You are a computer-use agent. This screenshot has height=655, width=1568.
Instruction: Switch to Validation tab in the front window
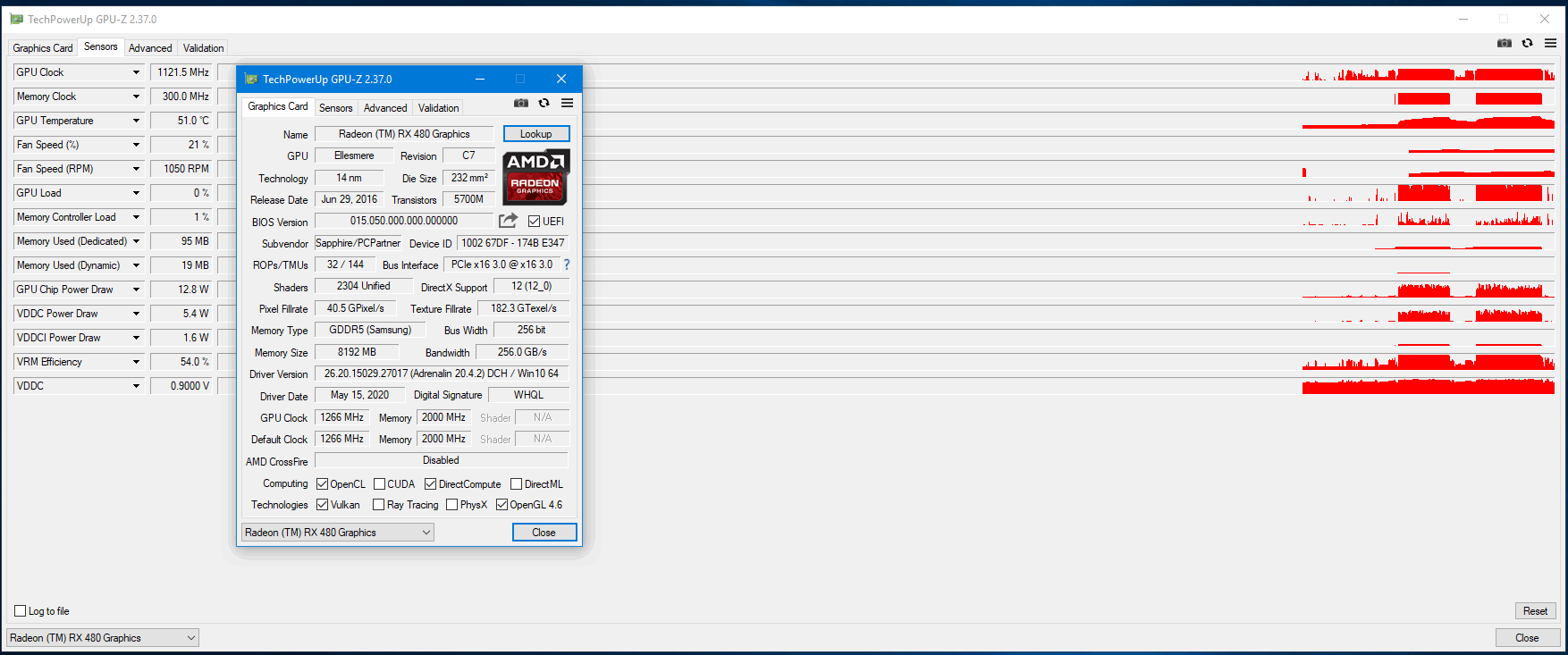click(438, 108)
